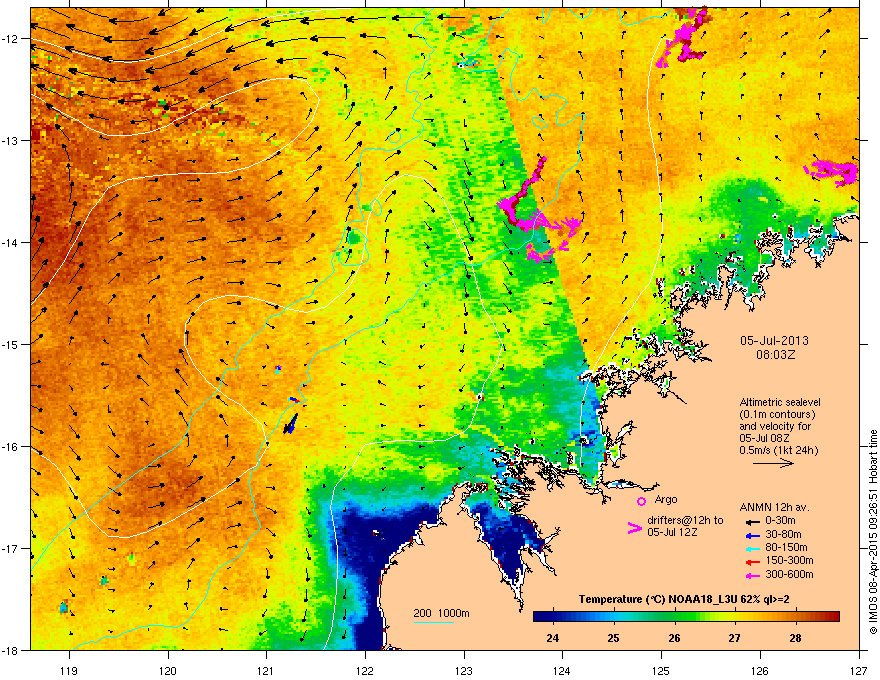Image resolution: width=880 pixels, height=680 pixels.
Task: Click the colorbar value 25
Action: [x=613, y=638]
